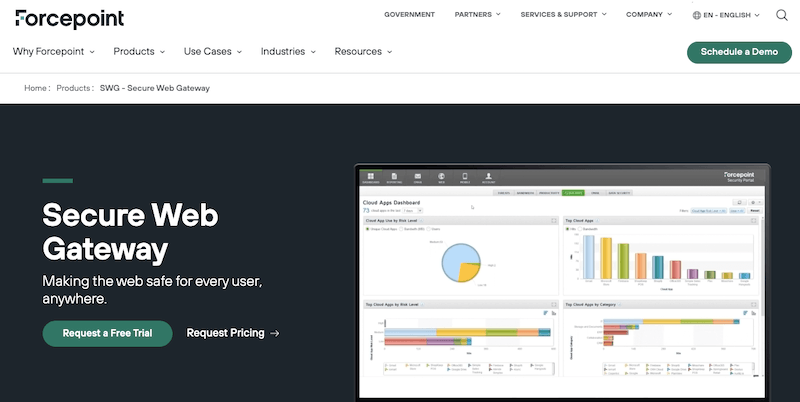Image resolution: width=800 pixels, height=402 pixels.
Task: Maximize the Top Cloud Apps panel
Action: point(754,221)
